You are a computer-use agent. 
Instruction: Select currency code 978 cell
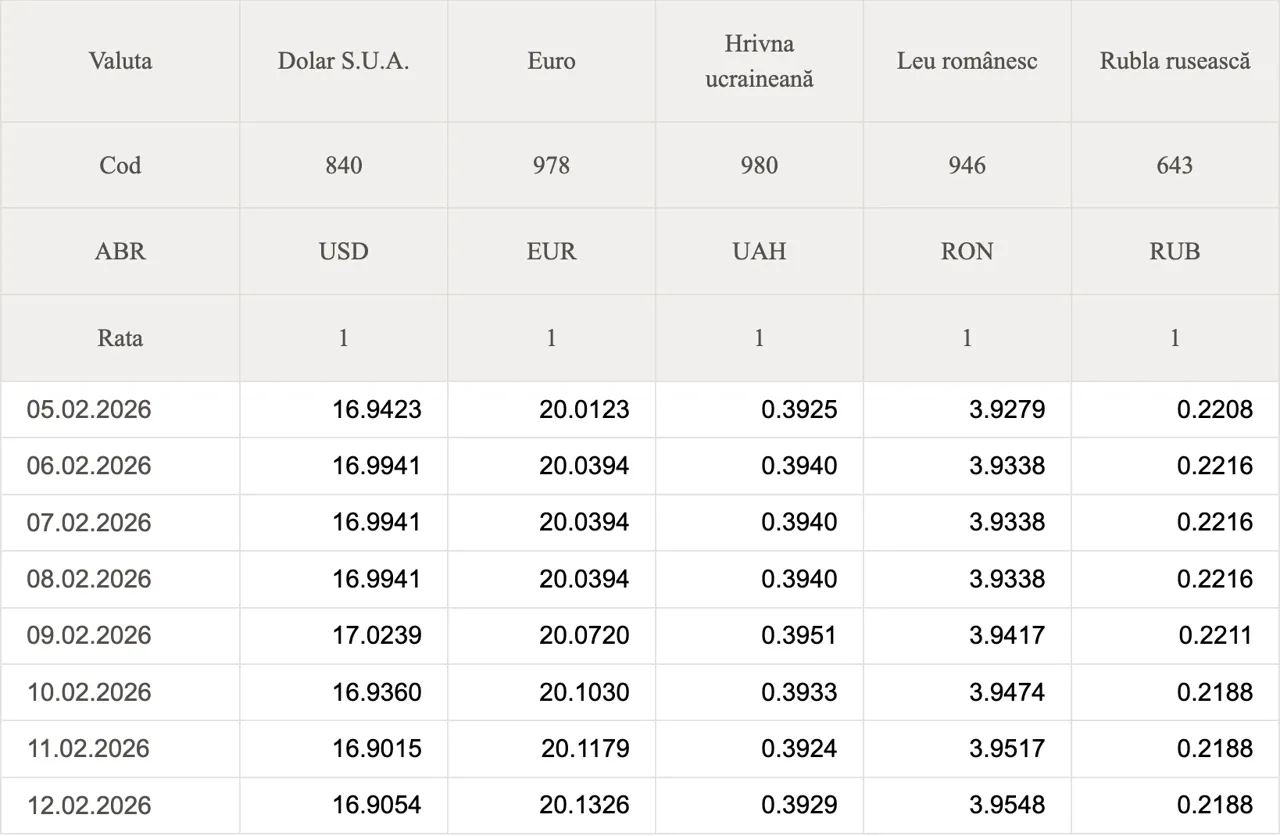point(551,165)
